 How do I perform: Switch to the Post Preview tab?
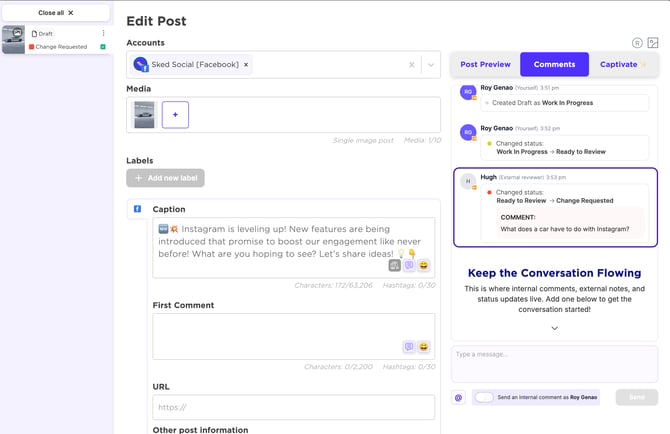(485, 64)
